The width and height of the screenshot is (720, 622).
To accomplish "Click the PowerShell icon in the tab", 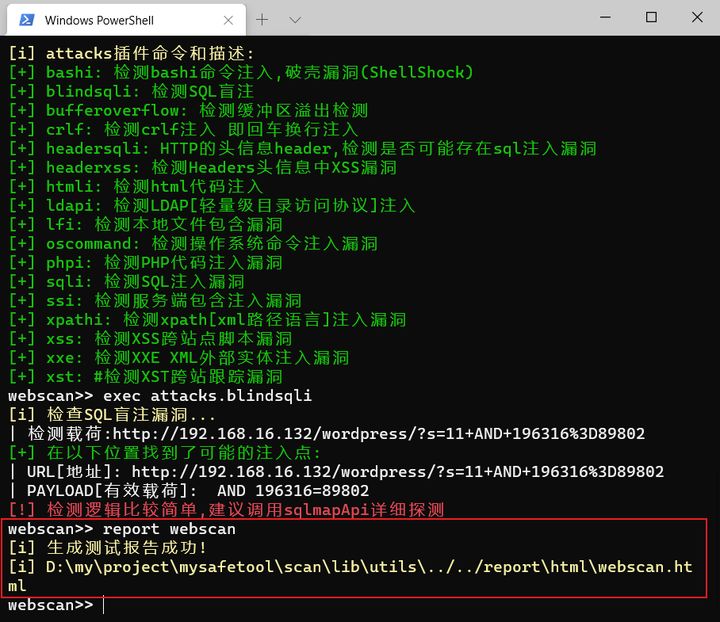I will tap(27, 20).
